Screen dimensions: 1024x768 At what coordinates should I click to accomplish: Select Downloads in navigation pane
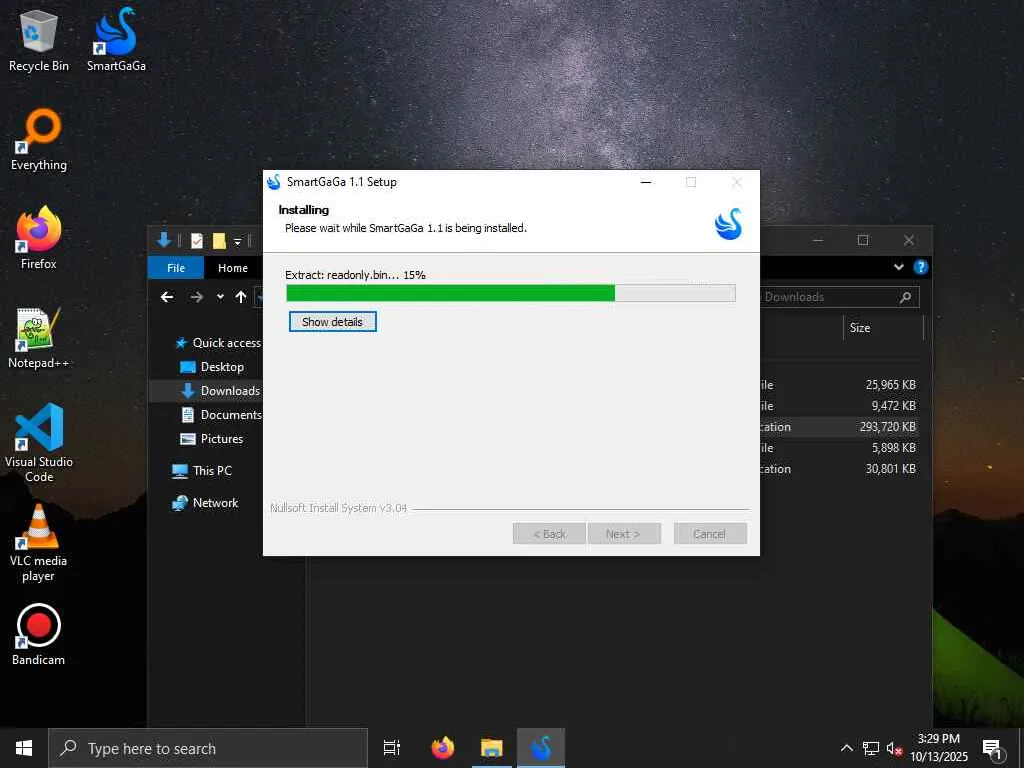pyautogui.click(x=206, y=391)
